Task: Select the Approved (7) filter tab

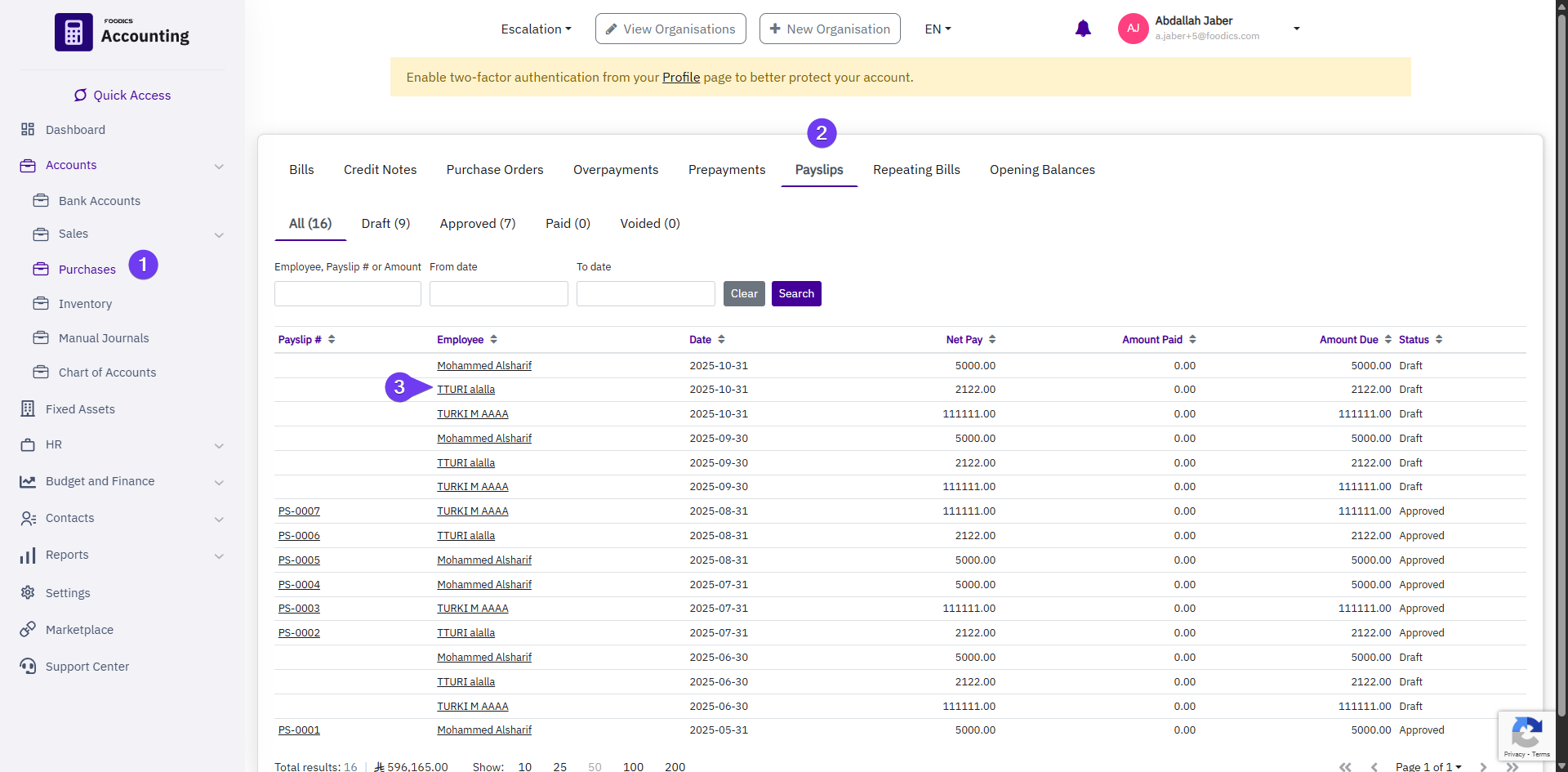Action: (x=478, y=224)
